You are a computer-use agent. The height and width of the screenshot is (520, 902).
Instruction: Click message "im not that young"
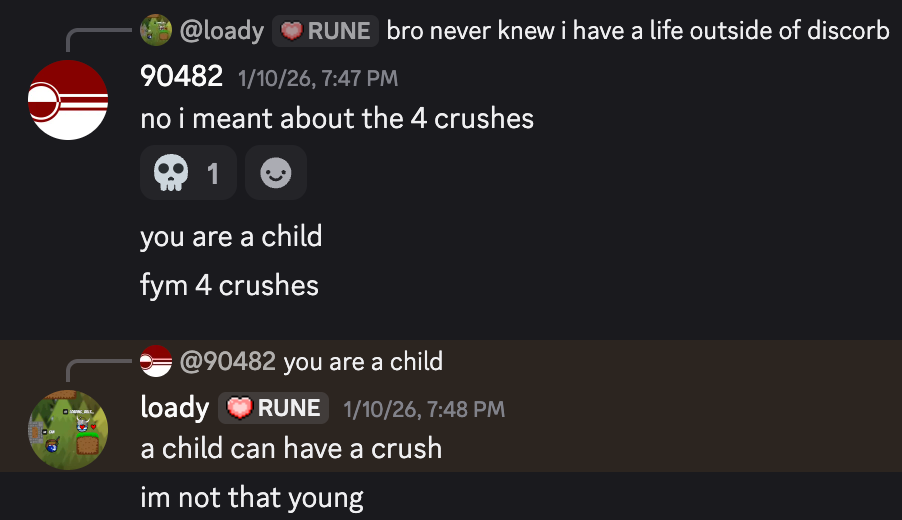tap(251, 496)
